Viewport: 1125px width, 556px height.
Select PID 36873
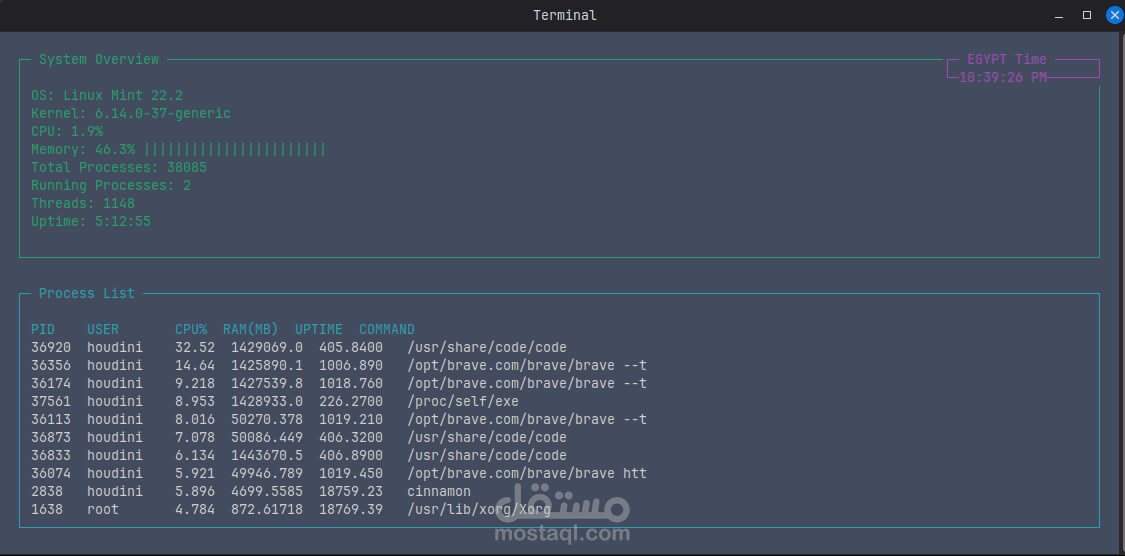click(51, 437)
